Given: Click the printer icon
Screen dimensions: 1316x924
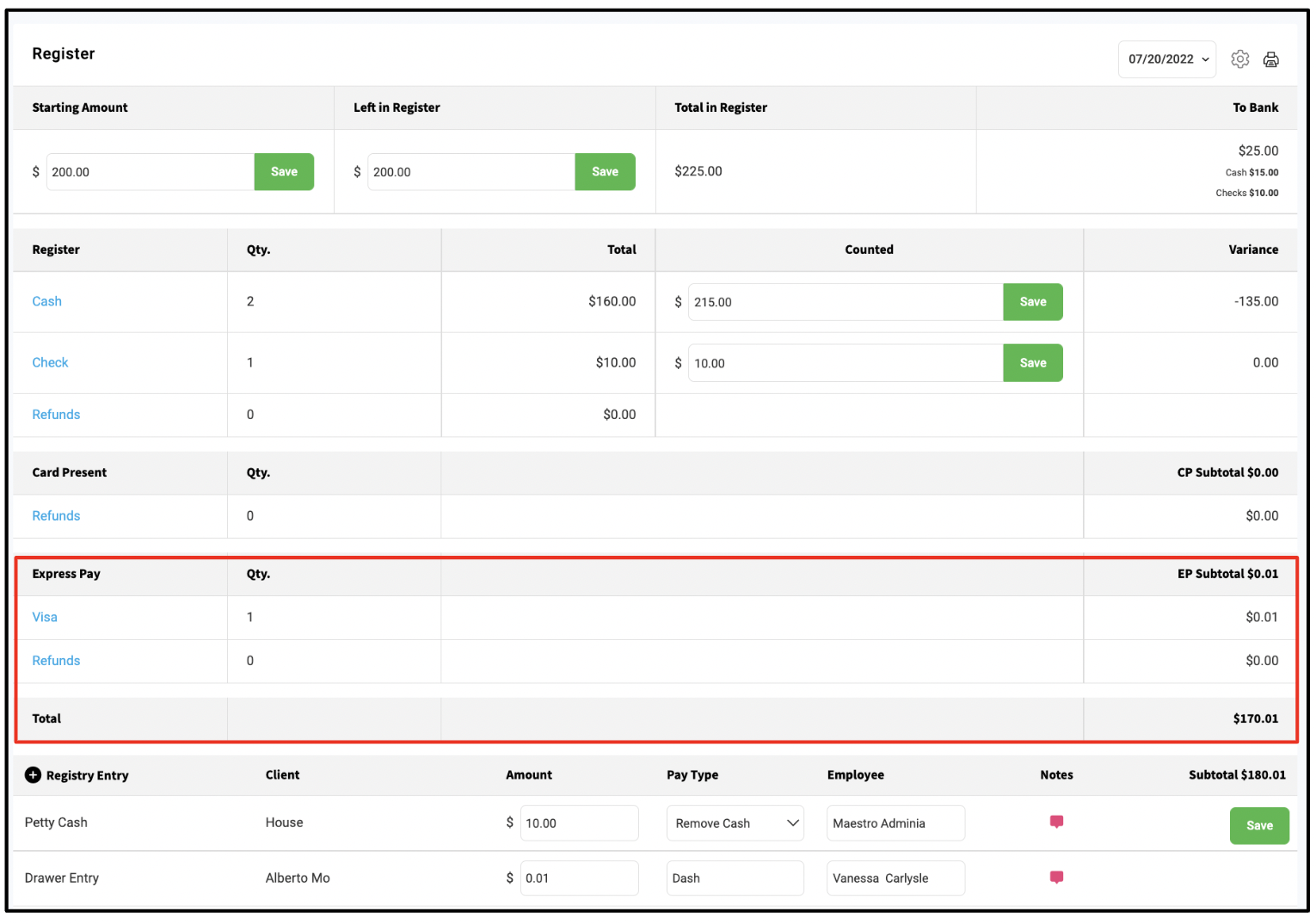Looking at the screenshot, I should click(x=1270, y=59).
